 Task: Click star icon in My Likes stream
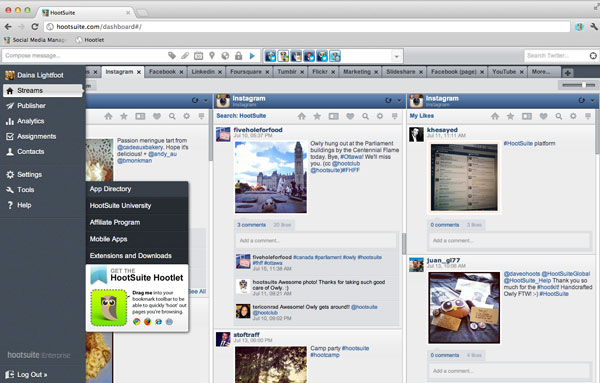[510, 116]
